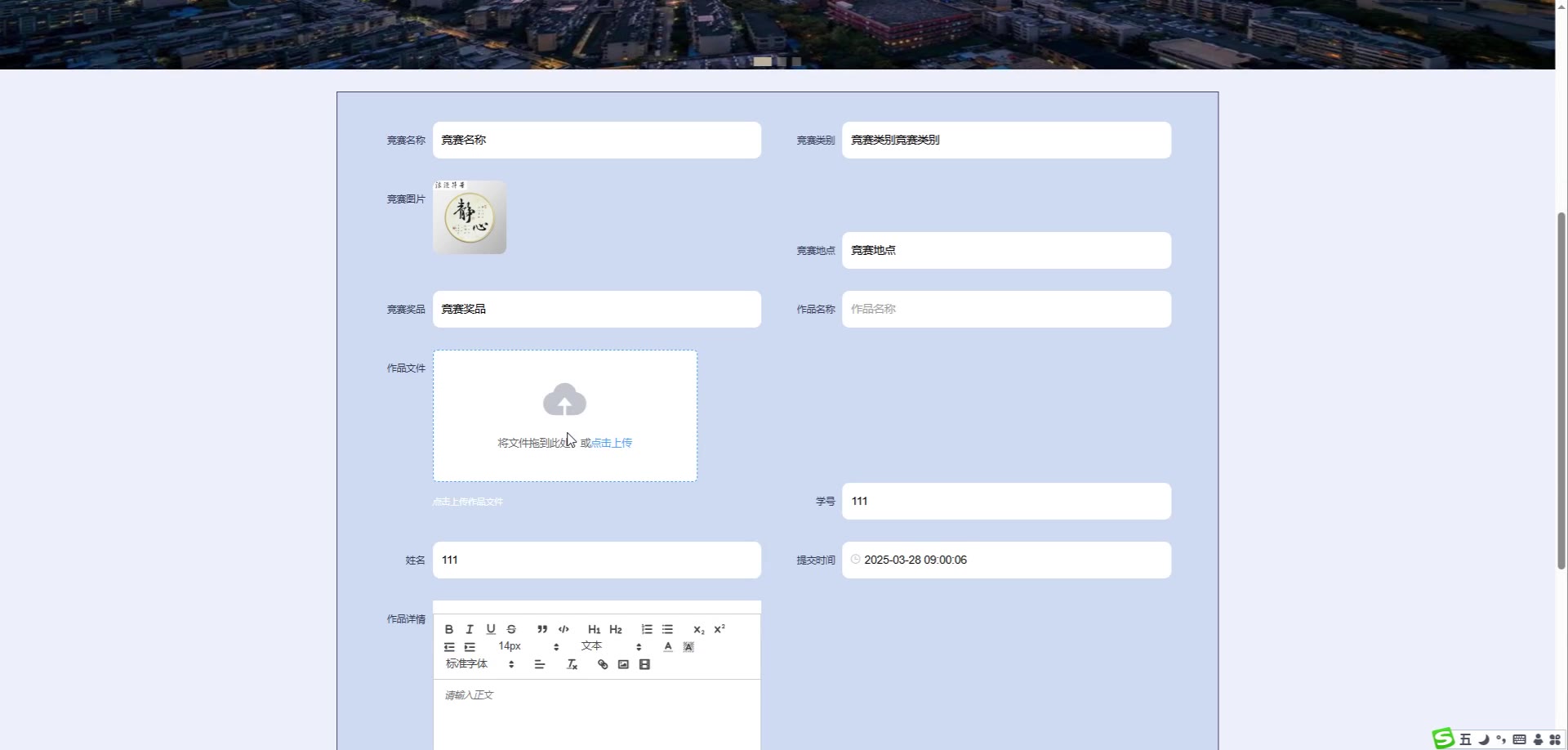Decrease the text indent
The width and height of the screenshot is (1568, 750).
[x=449, y=647]
